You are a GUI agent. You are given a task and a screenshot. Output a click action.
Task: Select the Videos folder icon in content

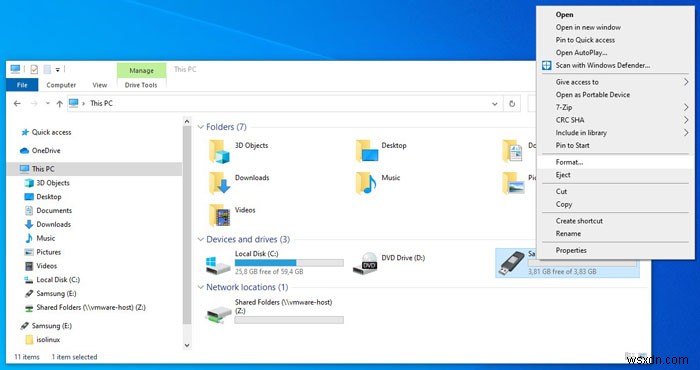click(x=219, y=215)
